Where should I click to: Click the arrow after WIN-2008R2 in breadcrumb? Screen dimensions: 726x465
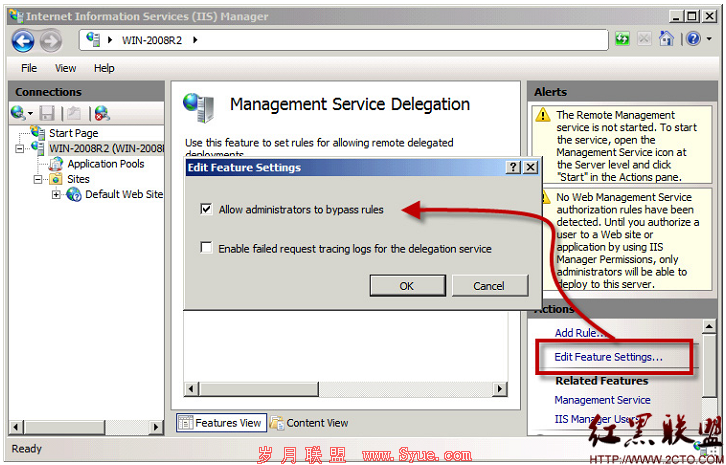(x=195, y=40)
